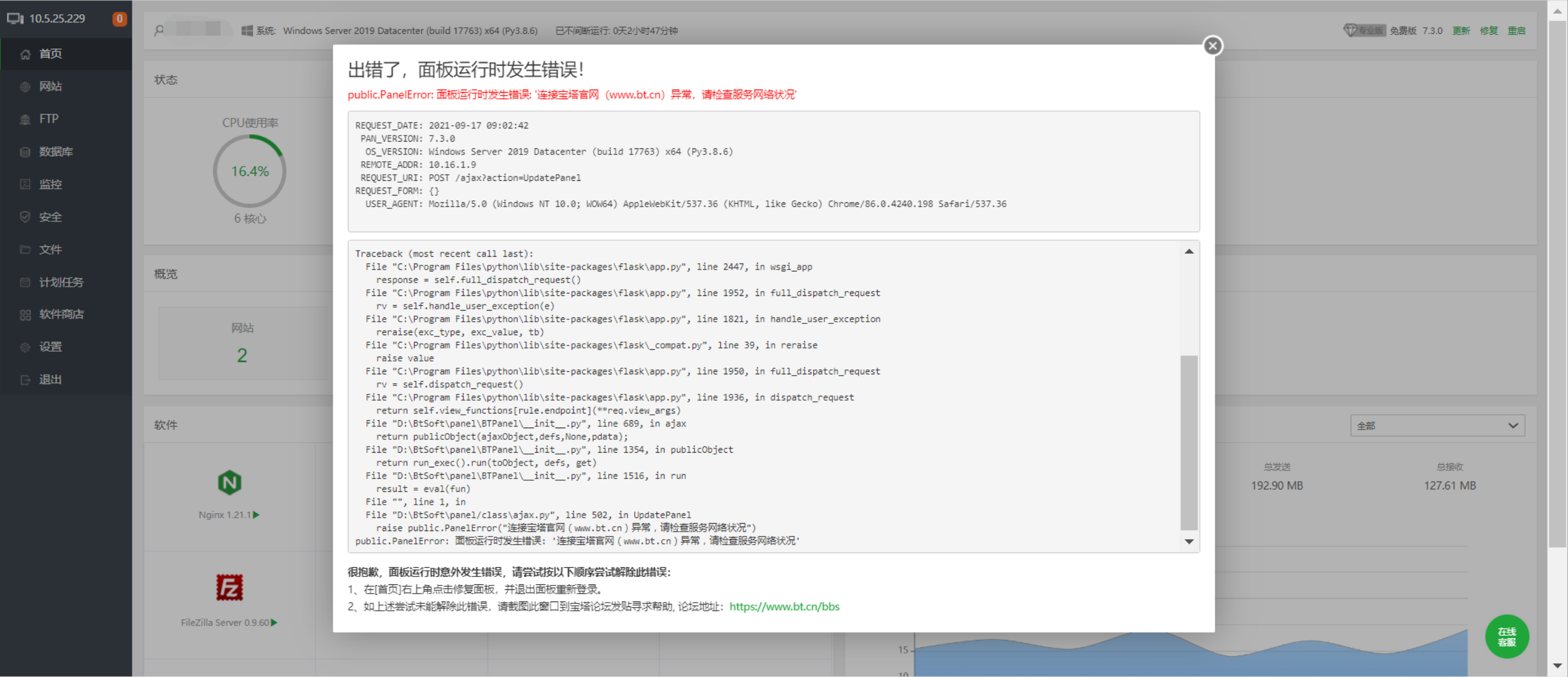
Task: Open the 计划任务 scheduled tasks item
Action: pos(66,282)
